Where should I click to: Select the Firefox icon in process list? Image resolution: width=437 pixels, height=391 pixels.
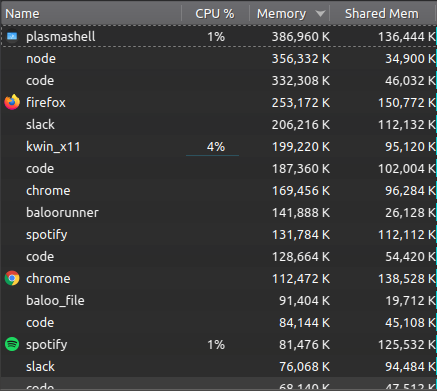coord(12,102)
